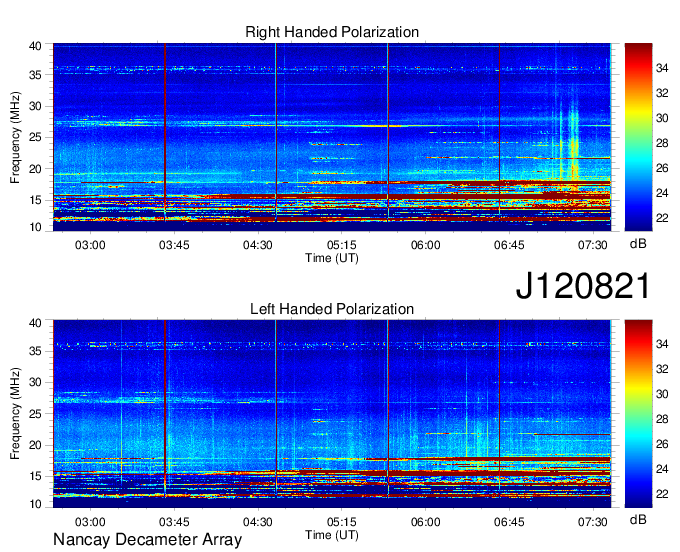This screenshot has height=552, width=680.
Task: Select 07:30 time tick of Right Handed plot
Action: tap(593, 245)
